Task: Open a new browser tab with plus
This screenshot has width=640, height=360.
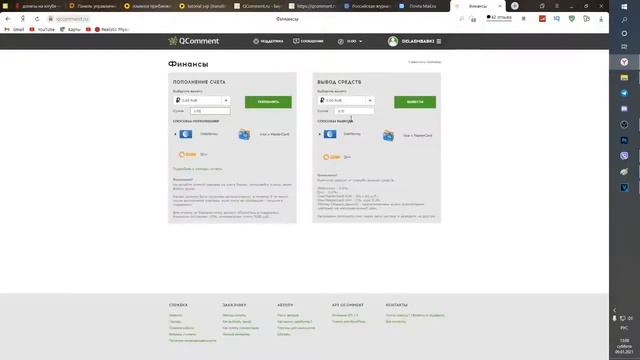Action: [515, 6]
